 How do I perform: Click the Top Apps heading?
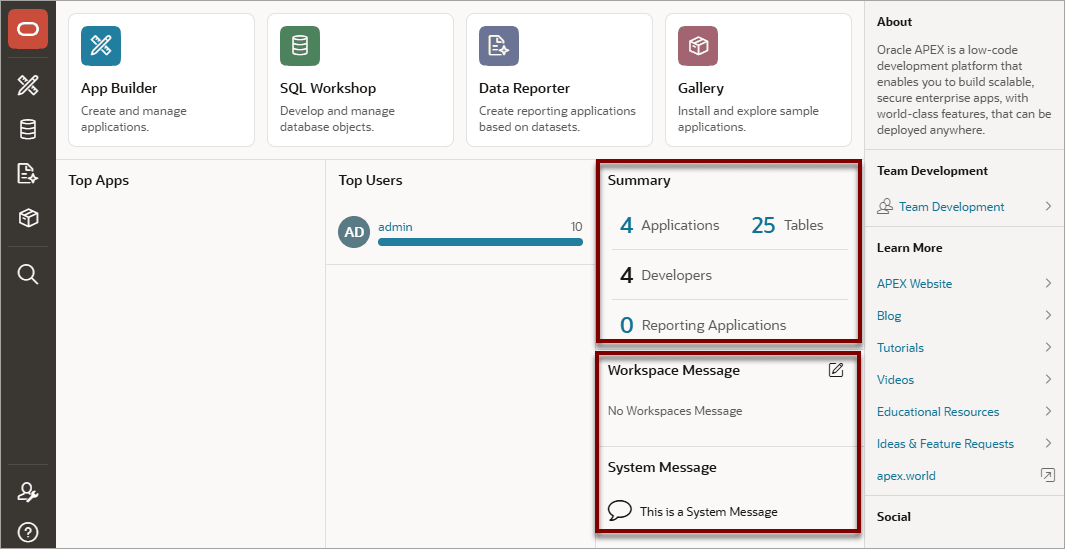(98, 180)
